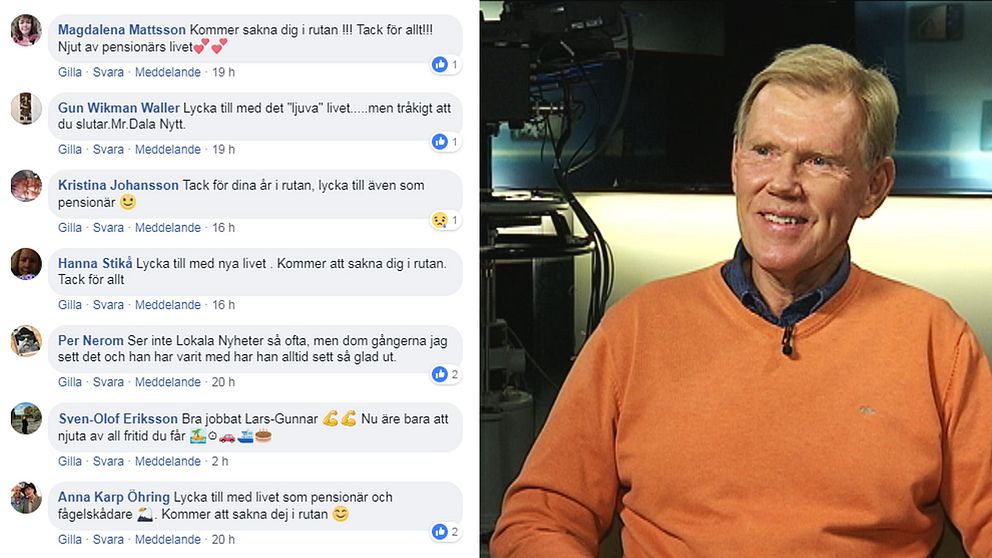Open Hanna Stikå's avatar
Screen dimensions: 992x558
coord(26,264)
